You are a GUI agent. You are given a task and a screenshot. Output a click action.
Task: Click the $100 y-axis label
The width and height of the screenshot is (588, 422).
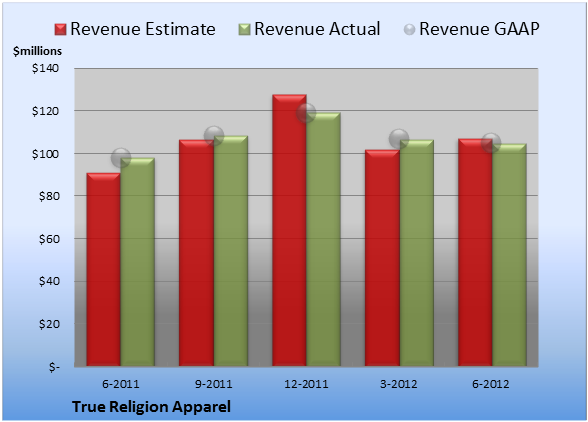point(45,154)
